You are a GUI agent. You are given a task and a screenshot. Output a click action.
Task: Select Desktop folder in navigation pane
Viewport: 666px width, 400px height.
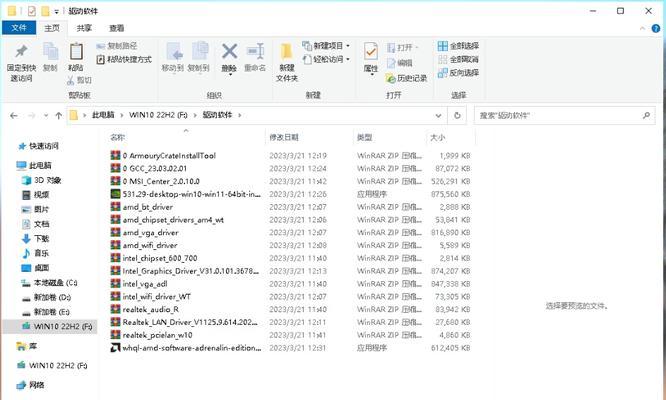36,268
